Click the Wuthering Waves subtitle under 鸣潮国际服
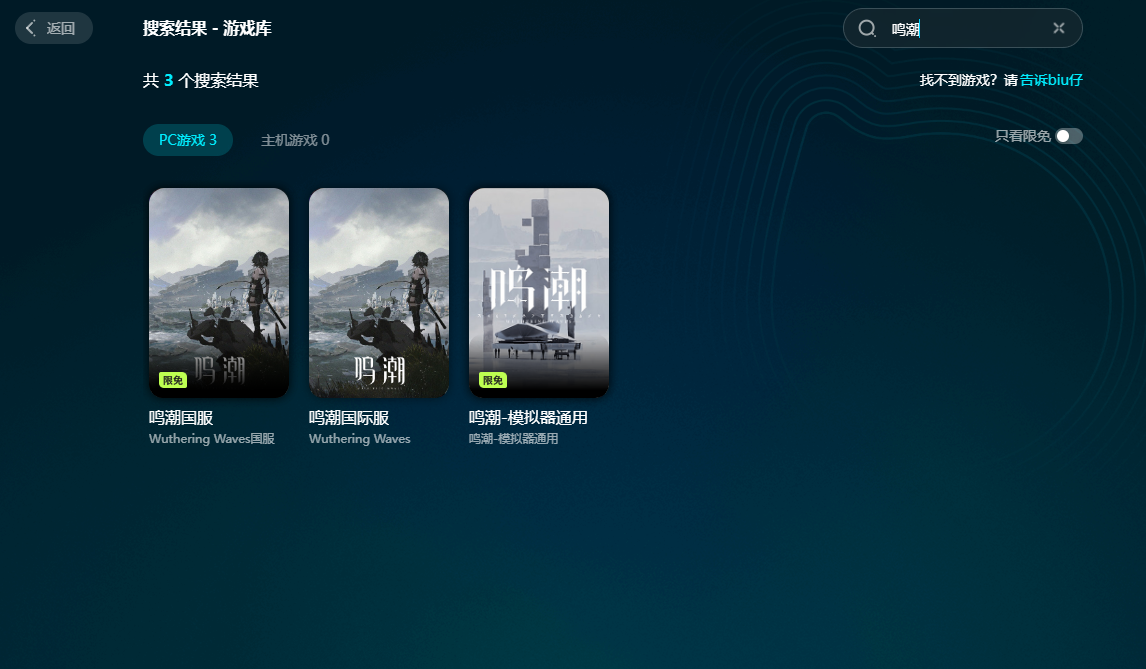The width and height of the screenshot is (1146, 669). (360, 439)
